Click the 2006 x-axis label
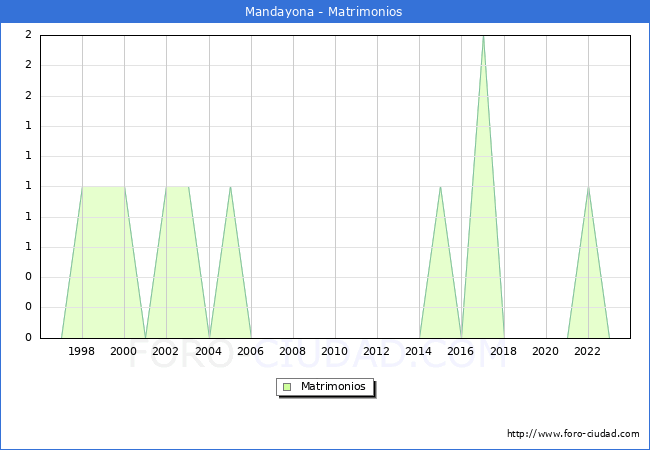Screen dimensions: 650x450 250,351
